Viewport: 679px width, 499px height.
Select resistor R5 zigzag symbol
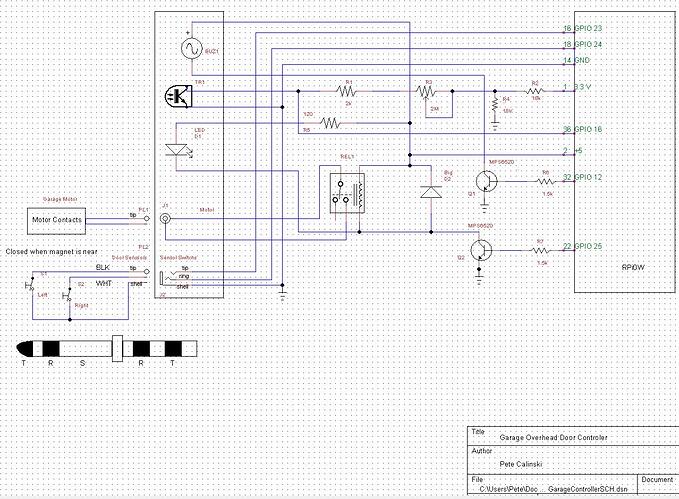330,123
